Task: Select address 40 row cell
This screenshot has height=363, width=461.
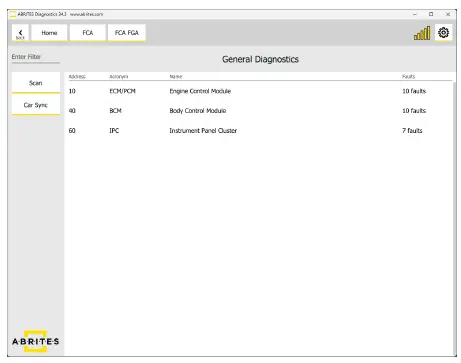Action: (x=72, y=111)
